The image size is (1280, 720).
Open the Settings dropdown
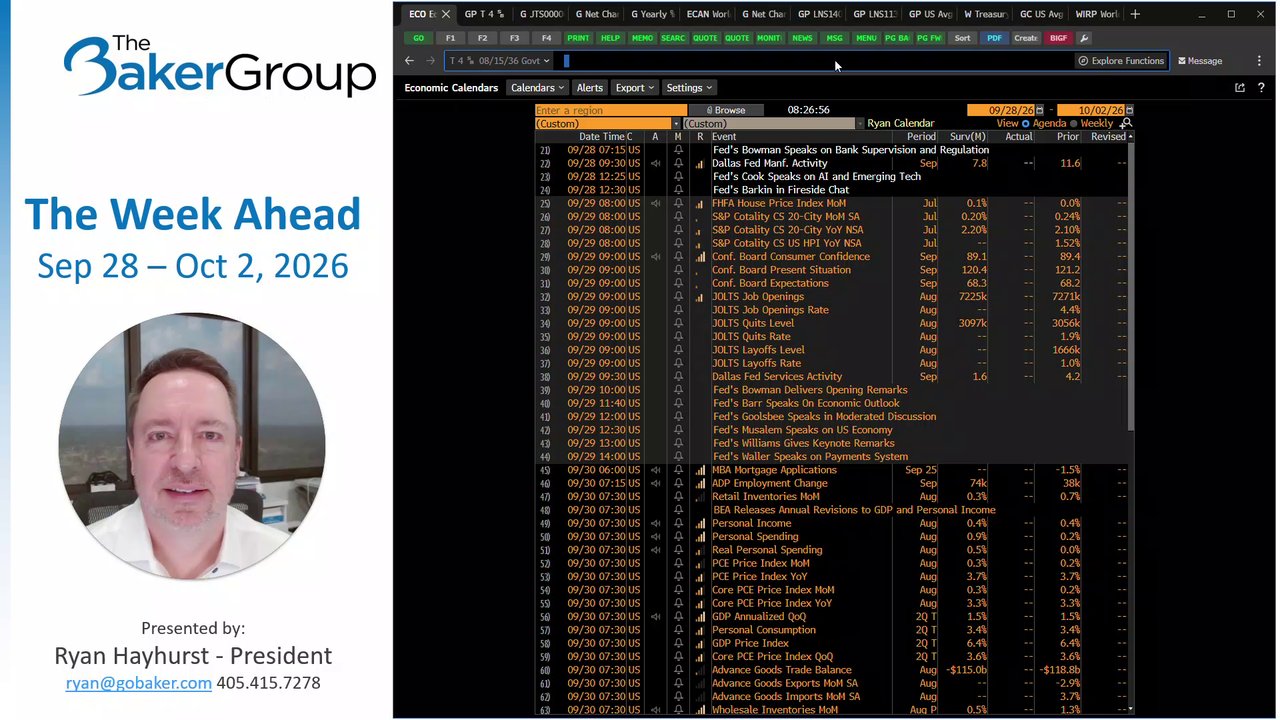pos(689,88)
